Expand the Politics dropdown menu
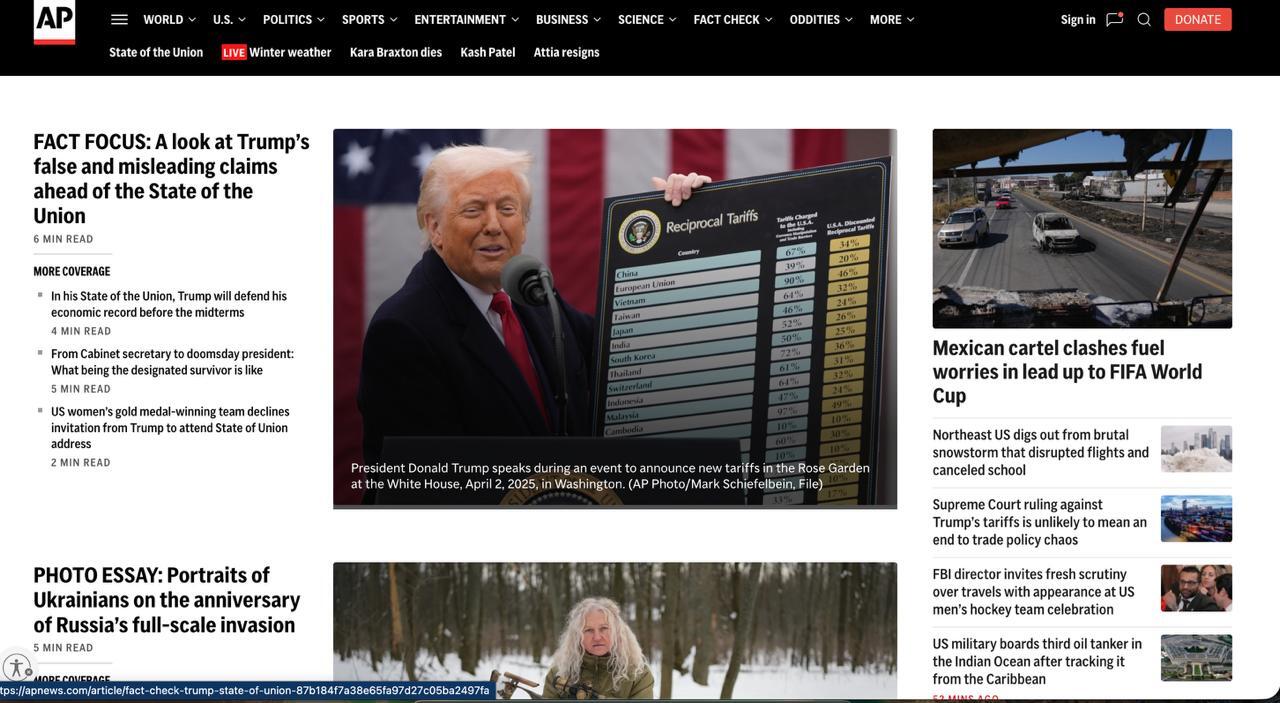 pyautogui.click(x=293, y=20)
